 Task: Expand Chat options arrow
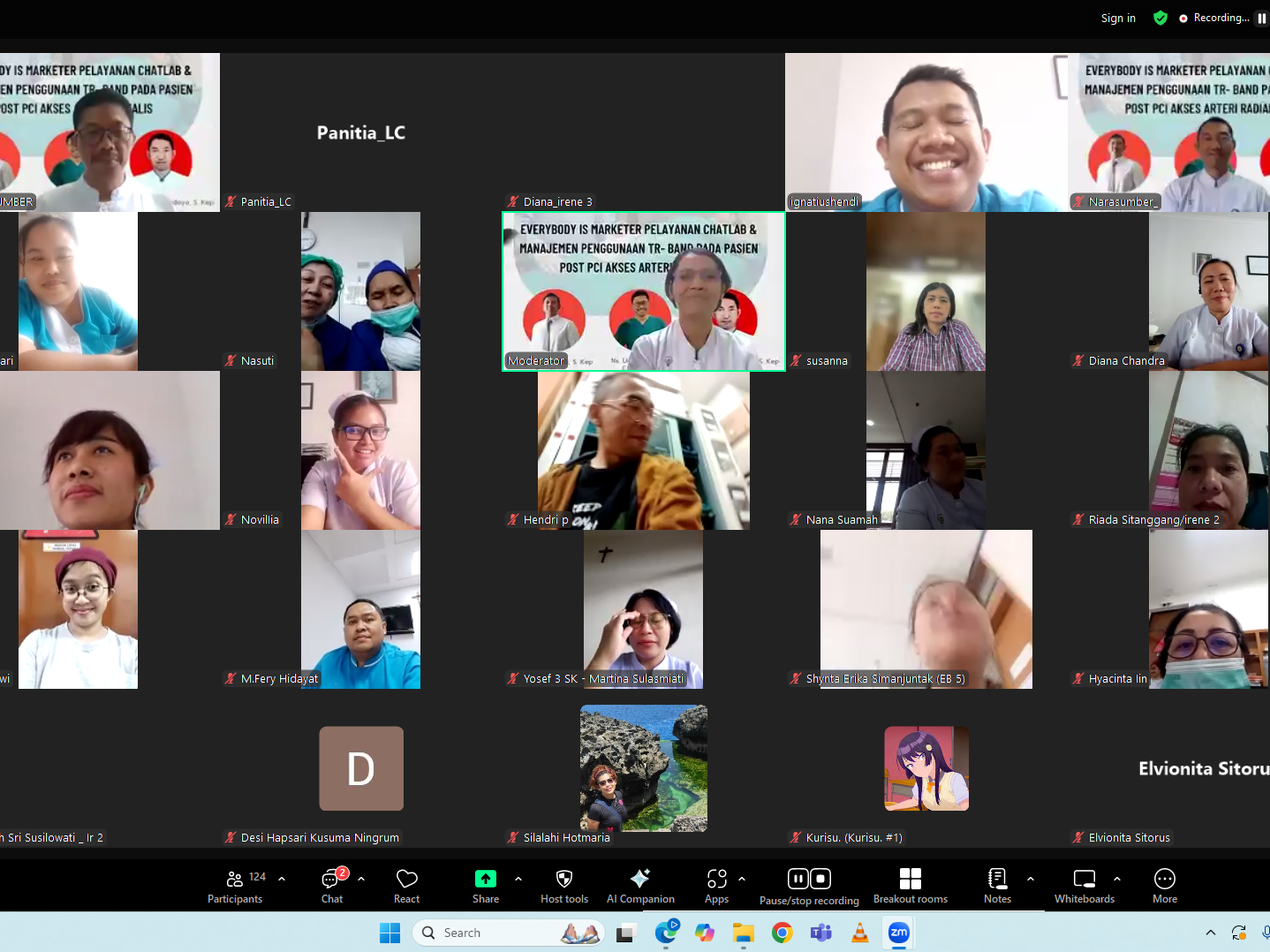click(361, 879)
